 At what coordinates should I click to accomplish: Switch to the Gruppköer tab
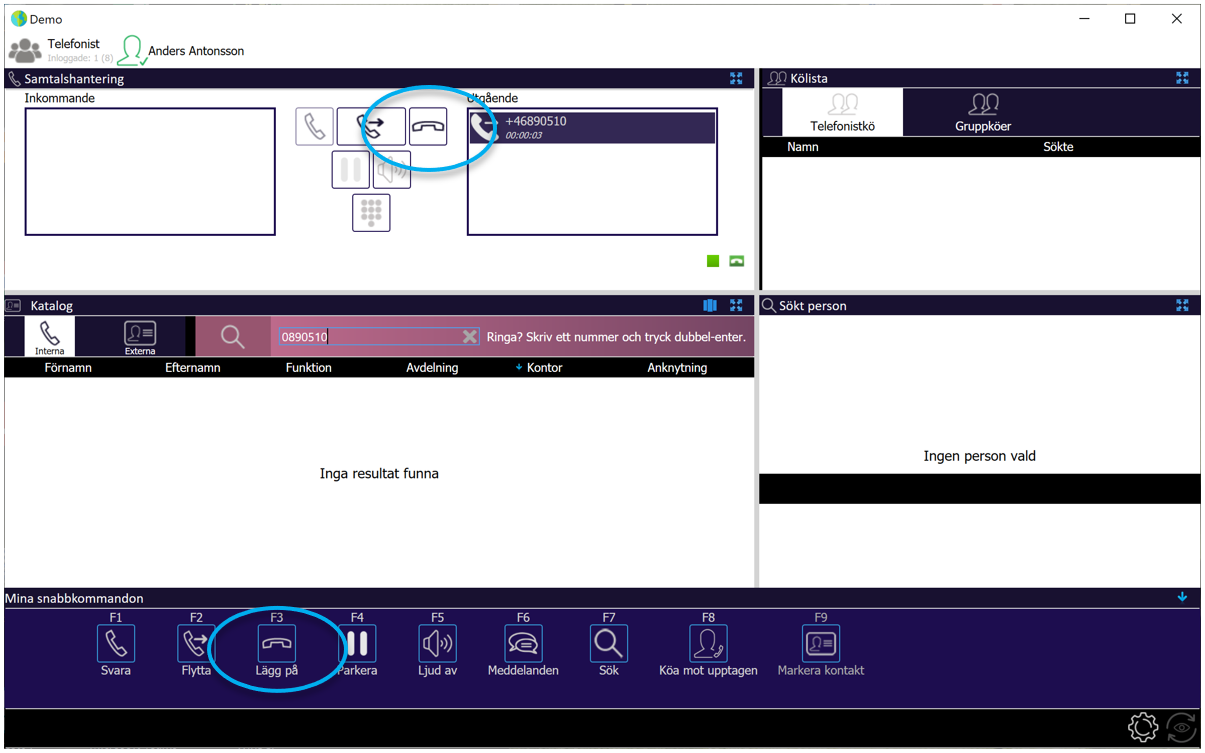(x=983, y=112)
